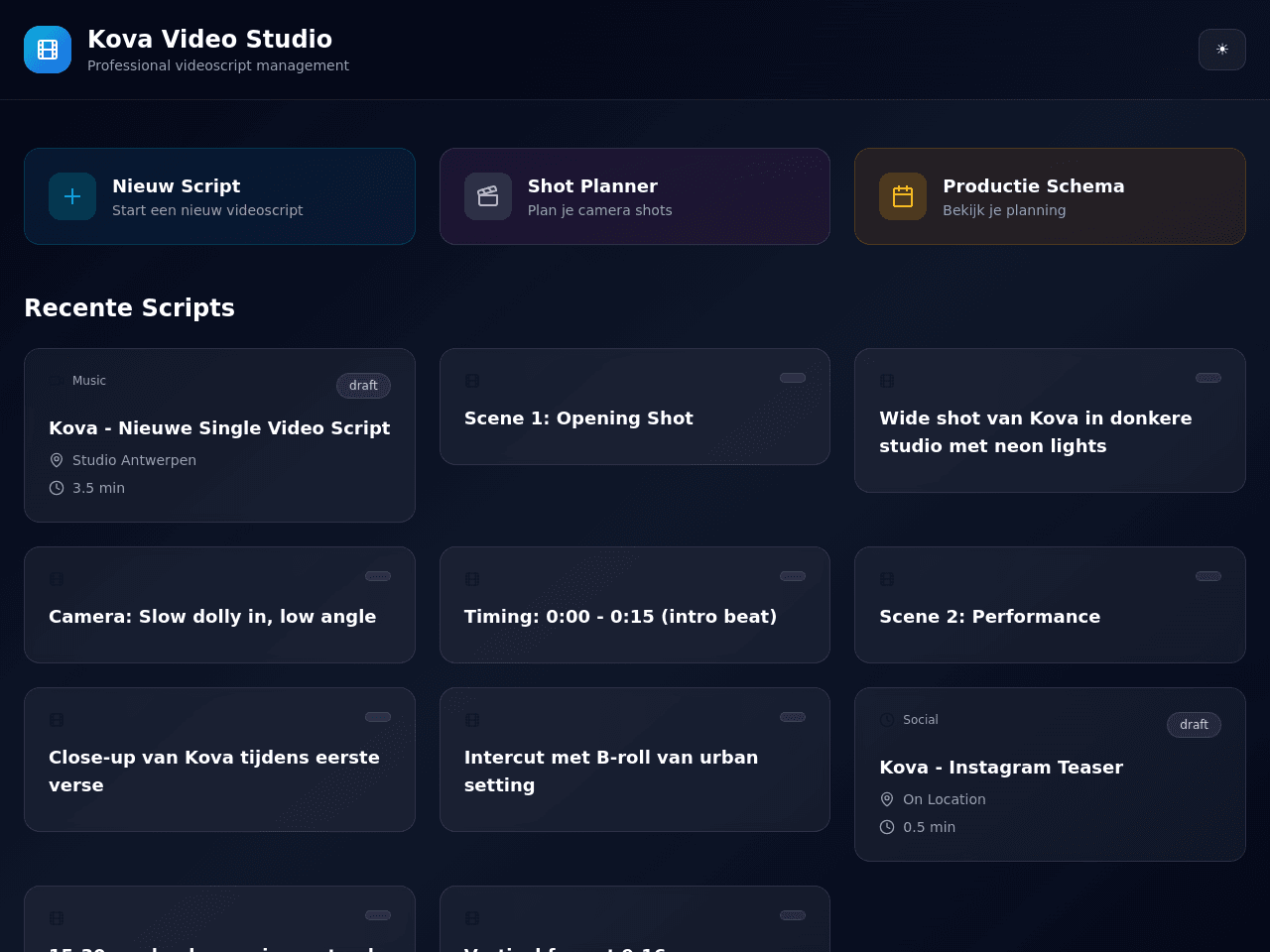Screen dimensions: 1270x952
Task: Click draft badge on Kova - Instagram Teaser
Action: click(1194, 725)
